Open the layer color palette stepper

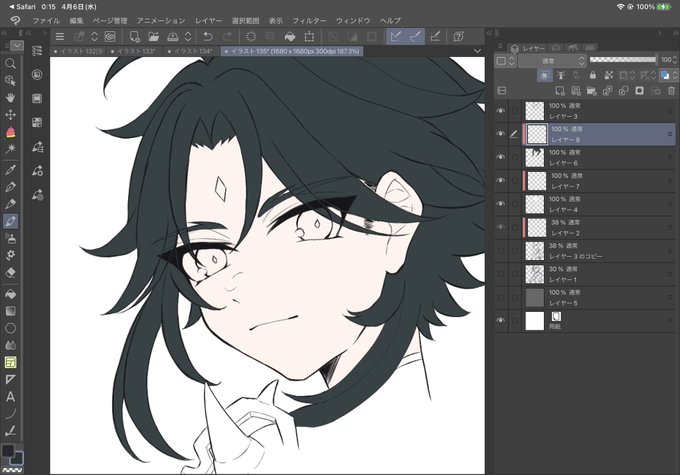(675, 75)
